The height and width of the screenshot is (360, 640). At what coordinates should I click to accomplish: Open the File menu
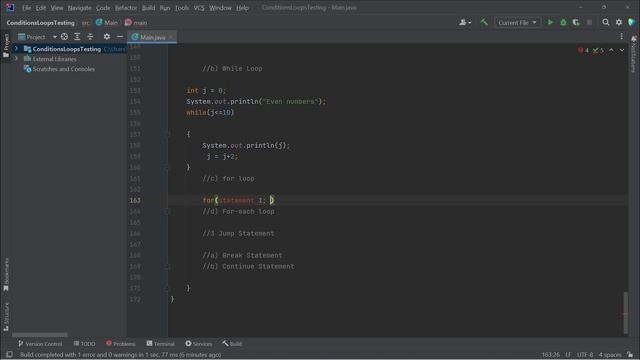pos(27,8)
